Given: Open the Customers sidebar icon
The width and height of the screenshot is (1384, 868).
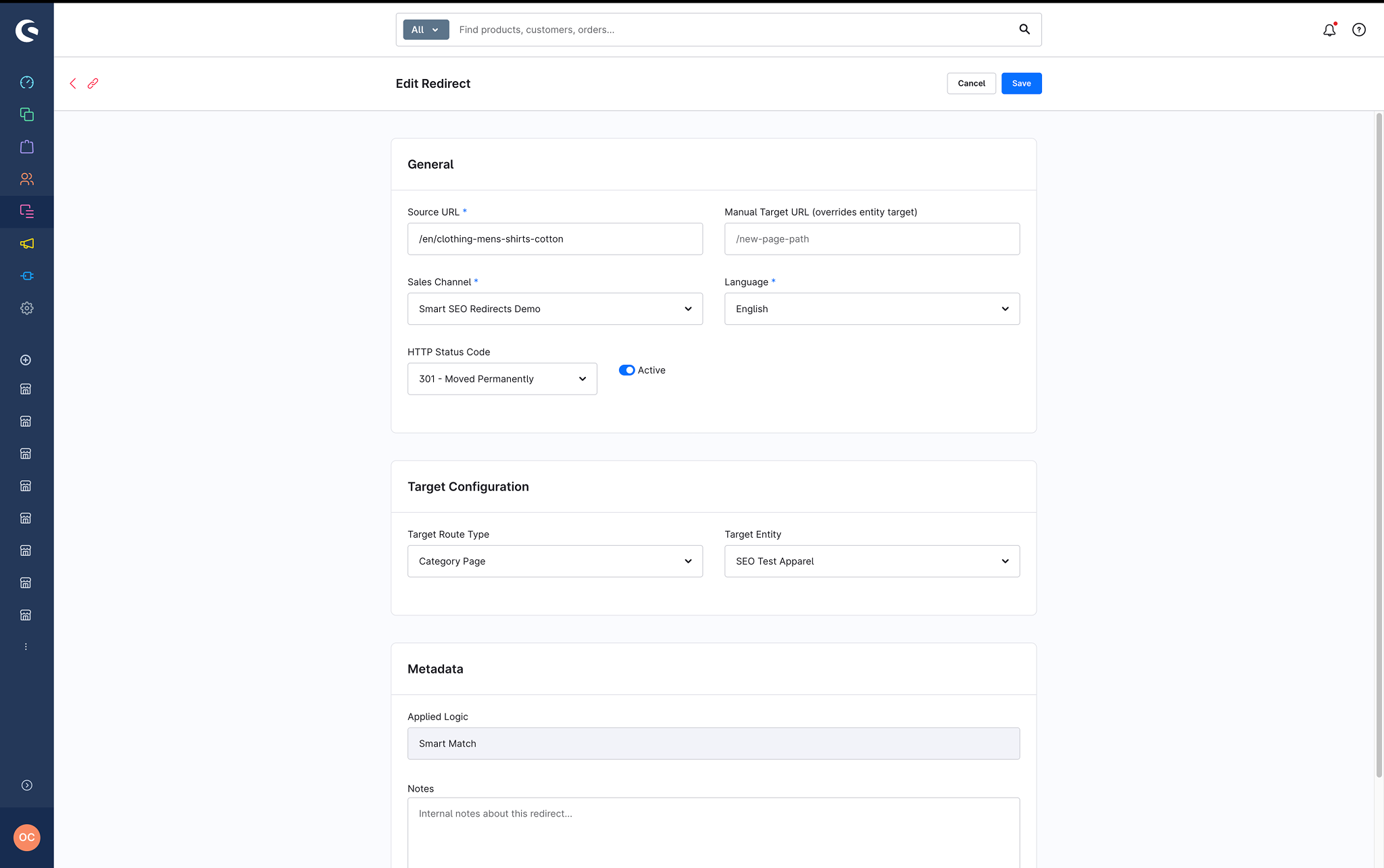Looking at the screenshot, I should (27, 179).
